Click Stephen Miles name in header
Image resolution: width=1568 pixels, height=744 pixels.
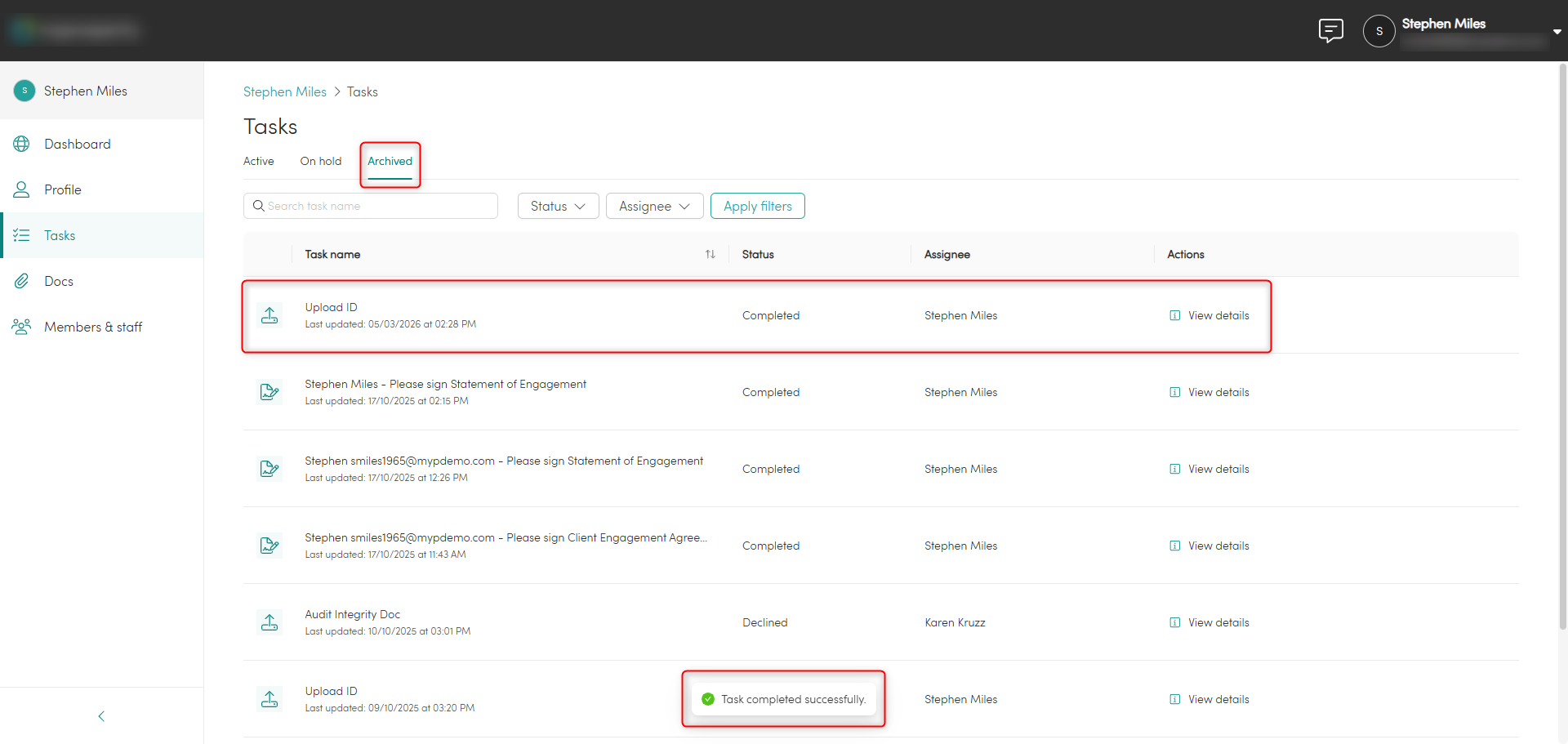1443,24
